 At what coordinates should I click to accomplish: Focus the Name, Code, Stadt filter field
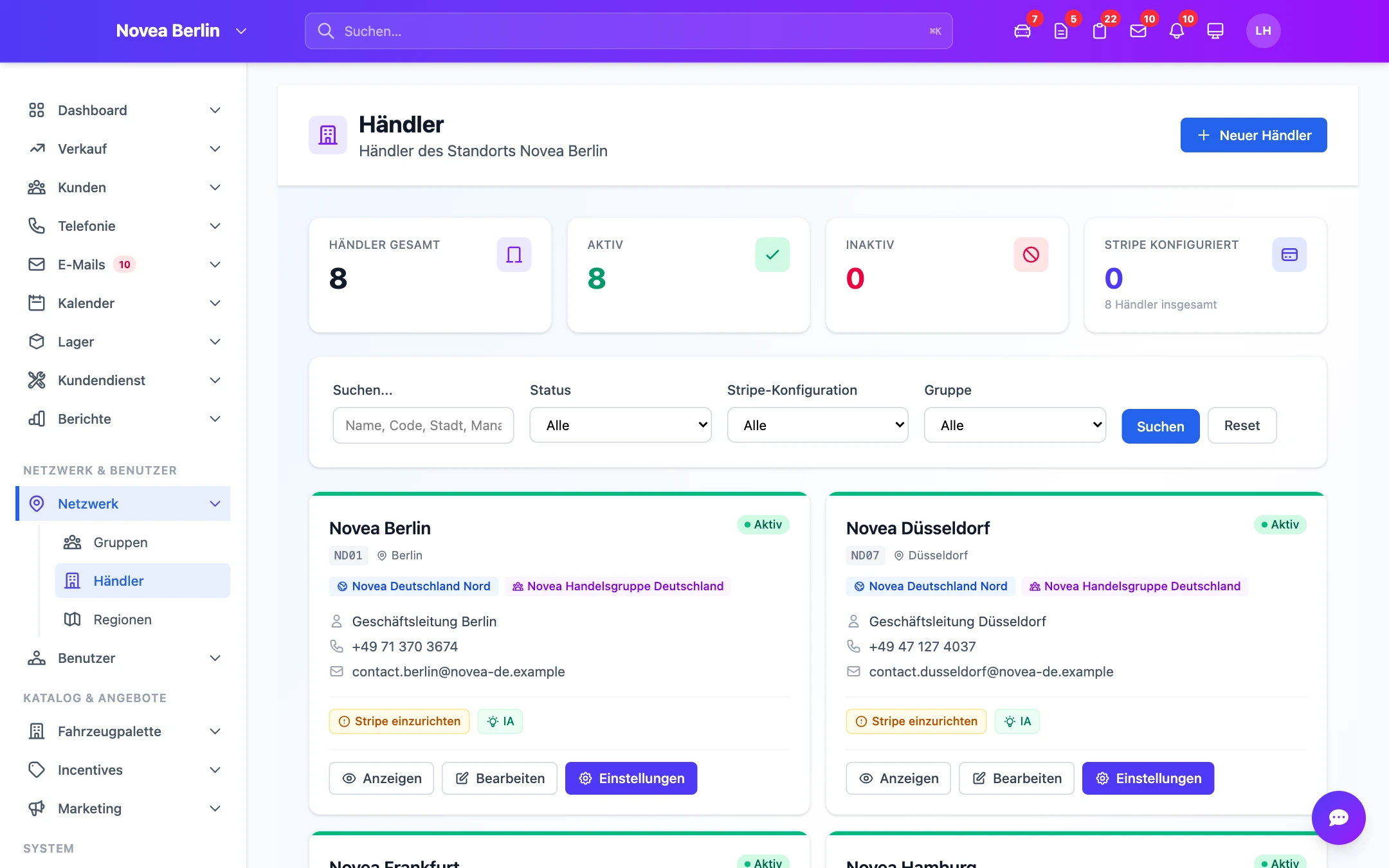[x=423, y=425]
